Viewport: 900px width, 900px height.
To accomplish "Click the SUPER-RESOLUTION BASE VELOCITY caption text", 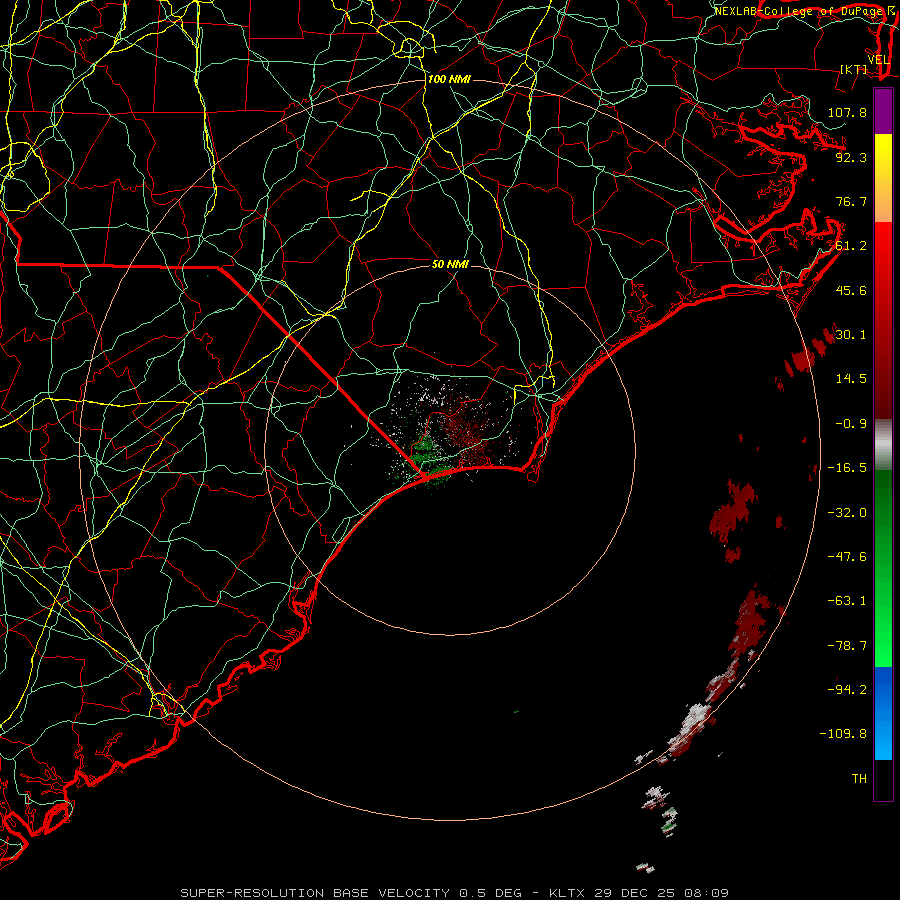I will (x=315, y=893).
